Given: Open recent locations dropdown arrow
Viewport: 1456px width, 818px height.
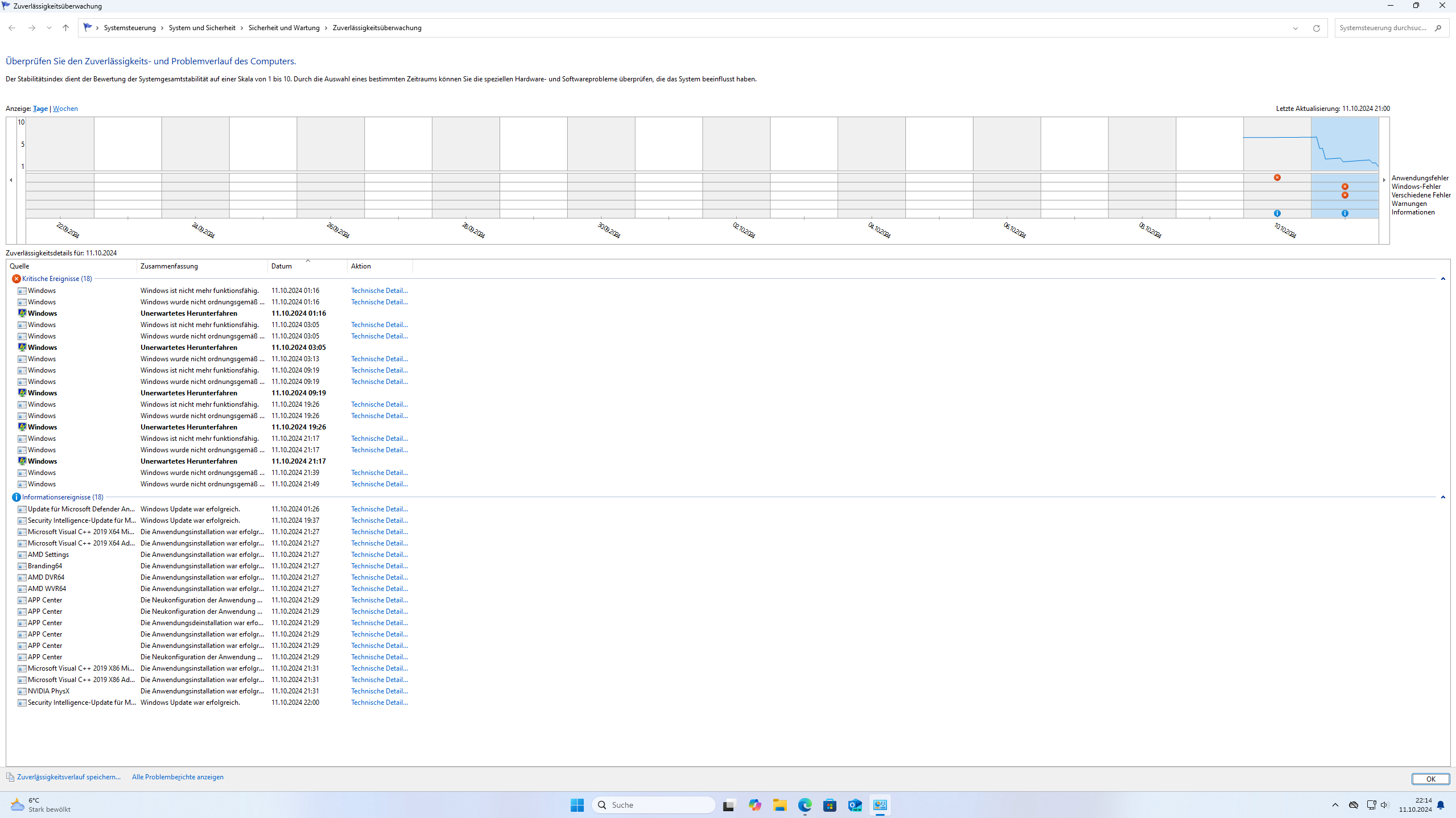Looking at the screenshot, I should pos(49,28).
